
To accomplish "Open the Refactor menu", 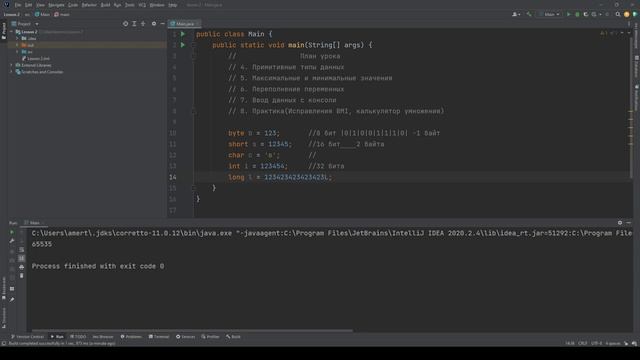I will 89,5.
